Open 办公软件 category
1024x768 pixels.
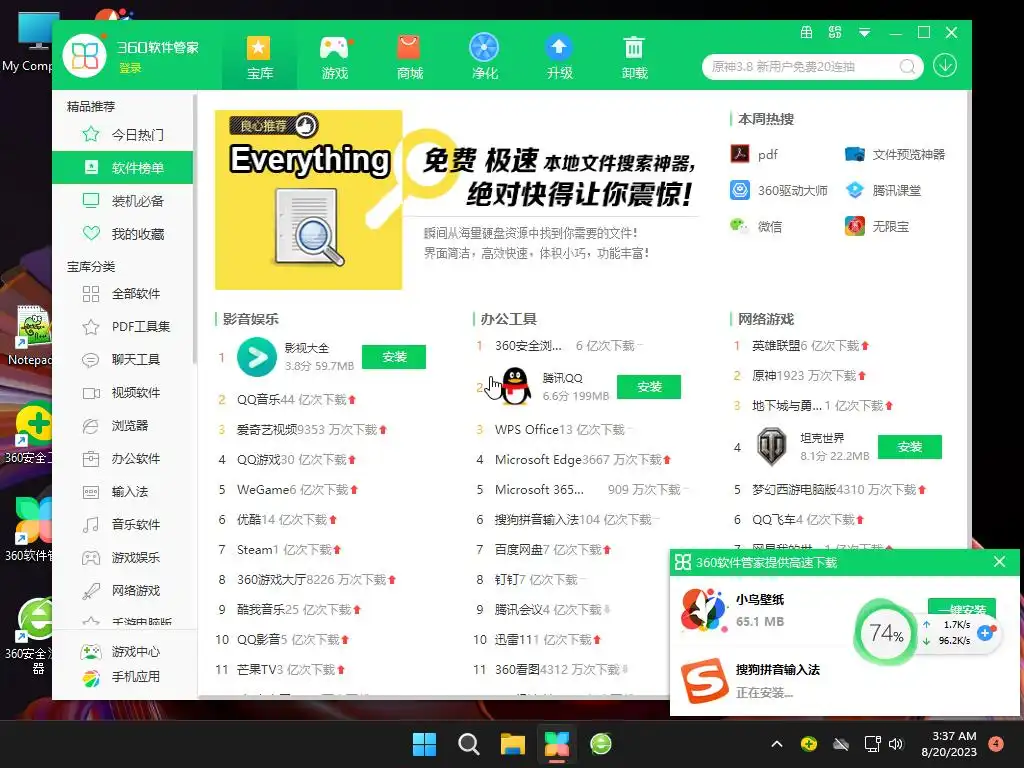coord(123,458)
